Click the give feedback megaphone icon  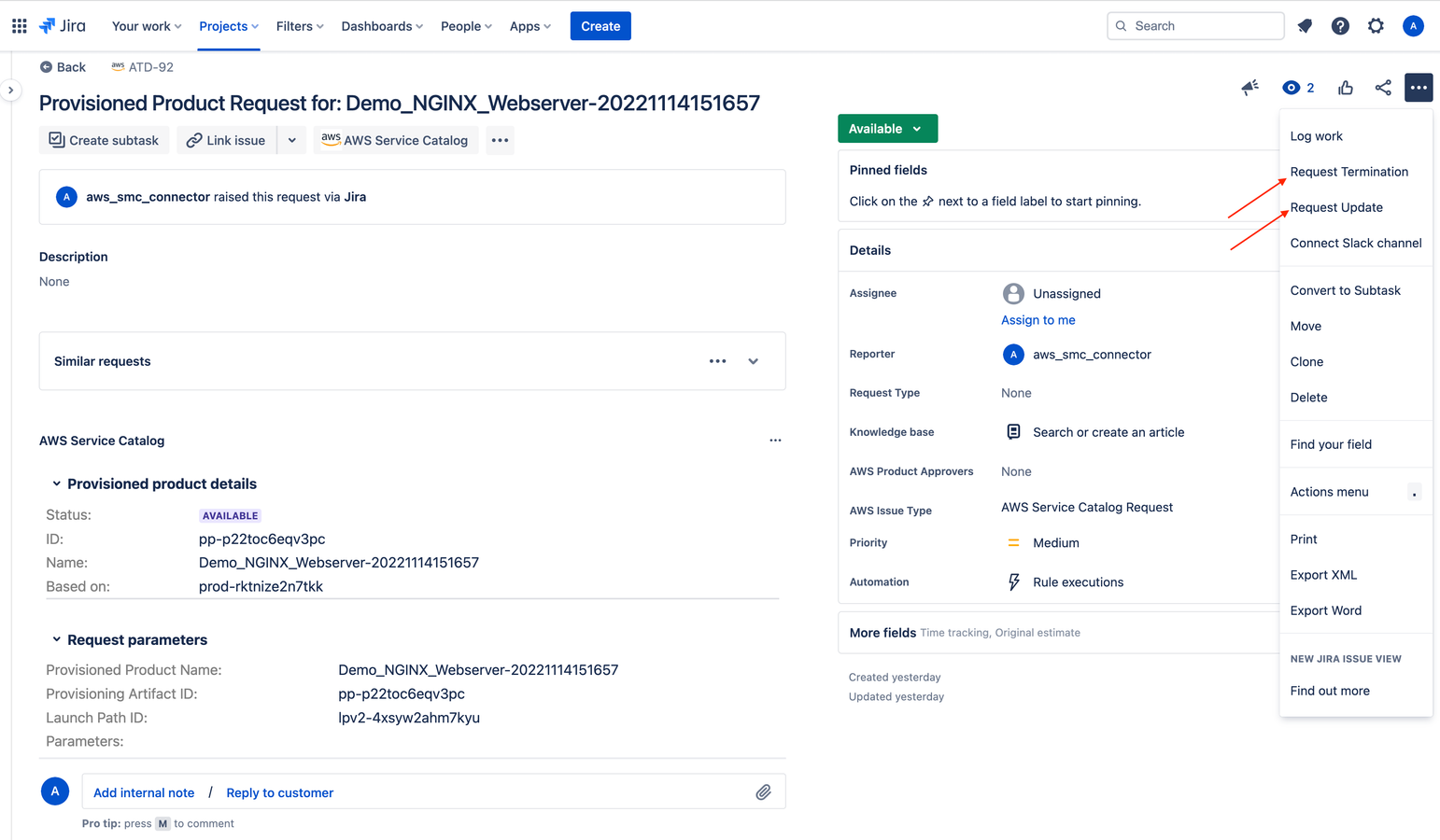pyautogui.click(x=1249, y=88)
